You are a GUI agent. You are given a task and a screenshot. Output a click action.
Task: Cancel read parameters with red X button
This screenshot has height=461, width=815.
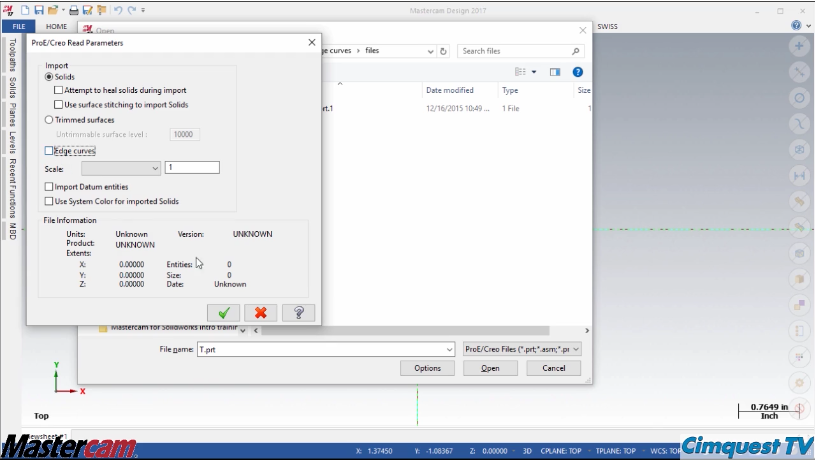[260, 312]
